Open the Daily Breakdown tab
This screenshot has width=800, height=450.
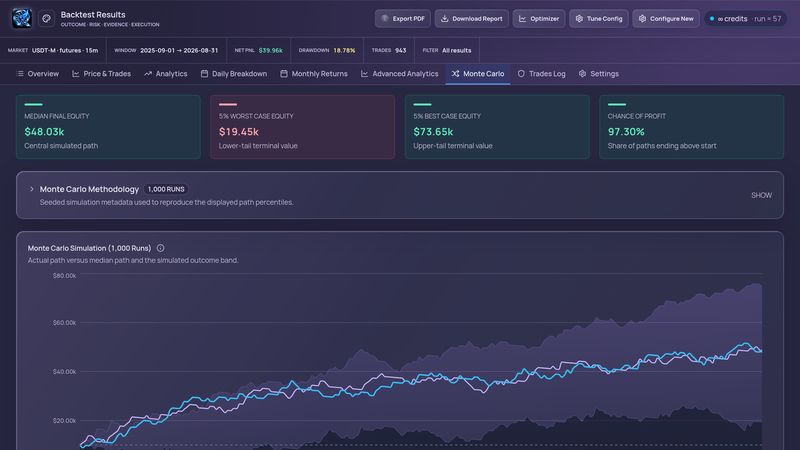click(x=234, y=74)
